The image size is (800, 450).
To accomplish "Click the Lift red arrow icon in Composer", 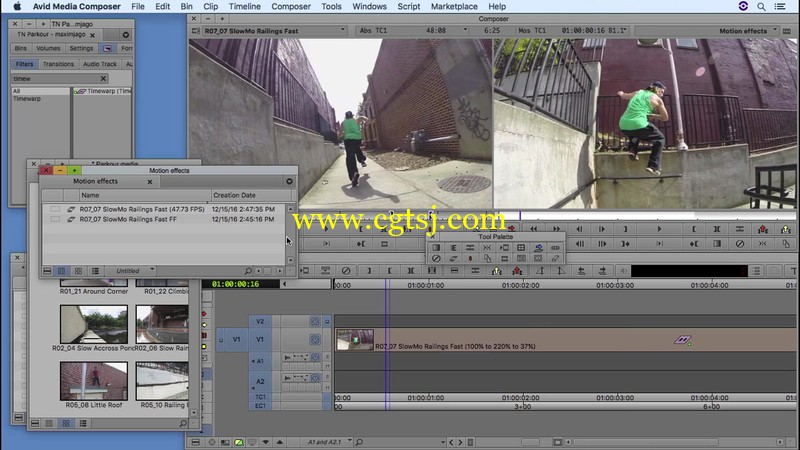I will click(x=763, y=229).
